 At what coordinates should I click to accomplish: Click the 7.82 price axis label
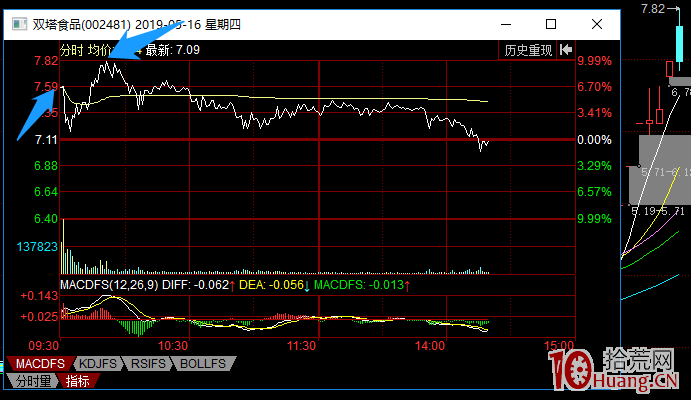point(46,61)
